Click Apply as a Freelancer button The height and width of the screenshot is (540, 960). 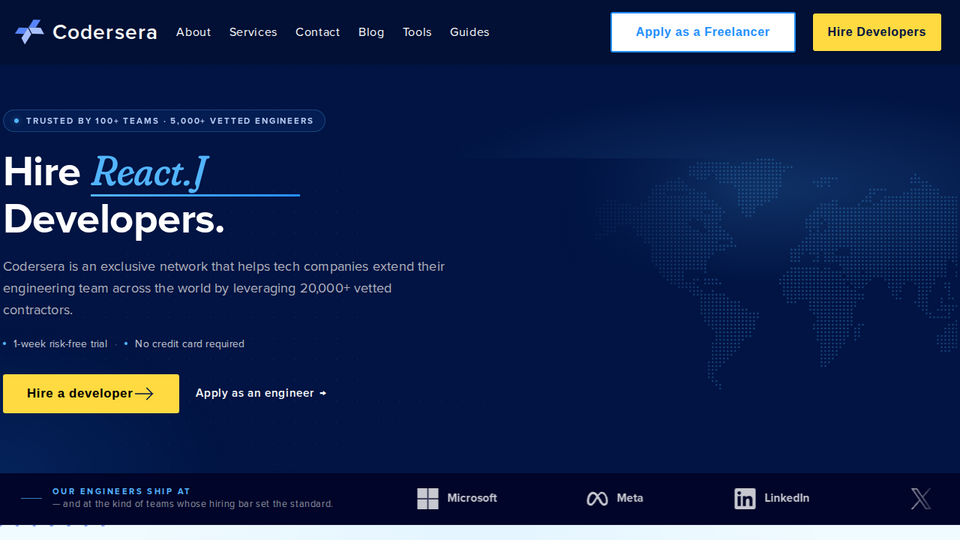tap(703, 32)
